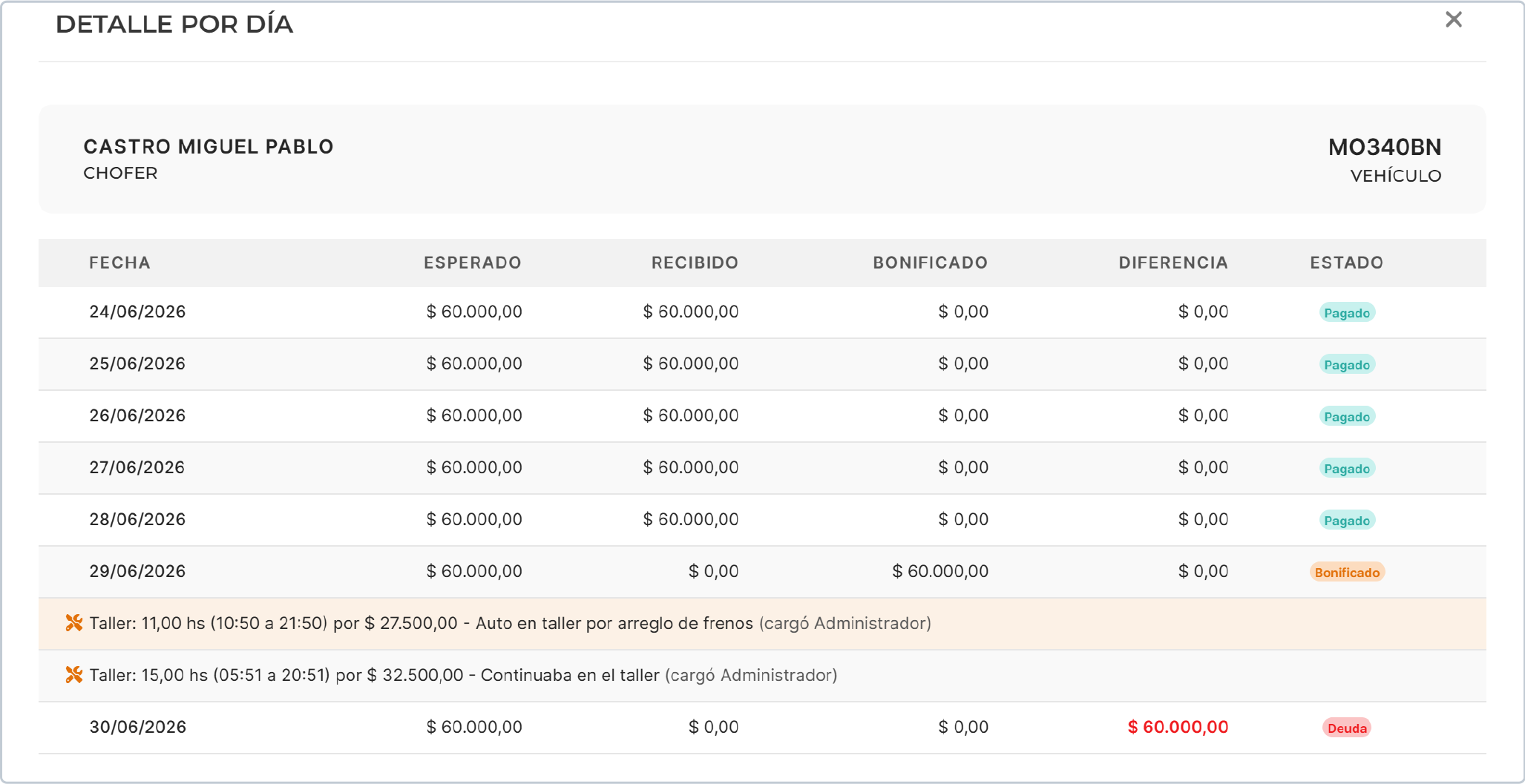Click the wrench icon for brake repair note
This screenshot has width=1525, height=784.
point(74,623)
